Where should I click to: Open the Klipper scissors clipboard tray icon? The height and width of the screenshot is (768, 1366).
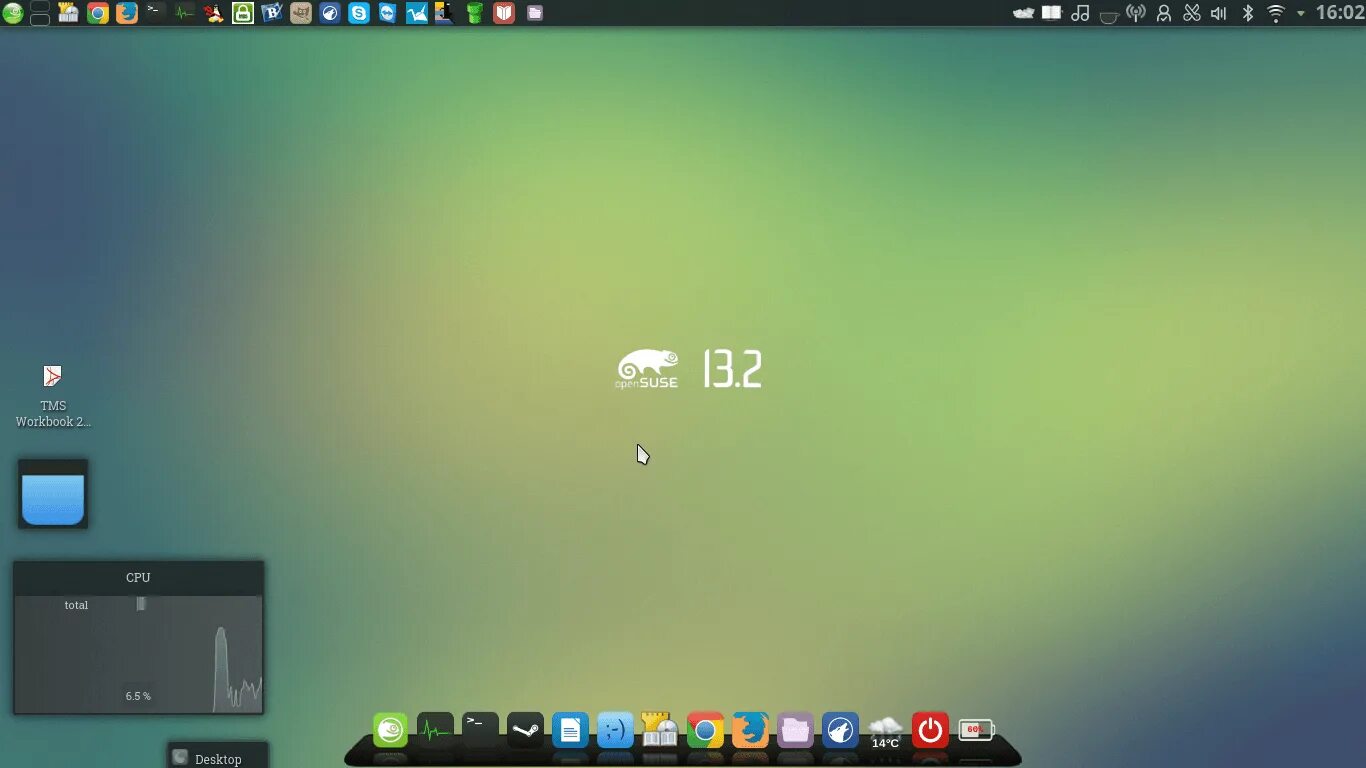tap(1192, 13)
